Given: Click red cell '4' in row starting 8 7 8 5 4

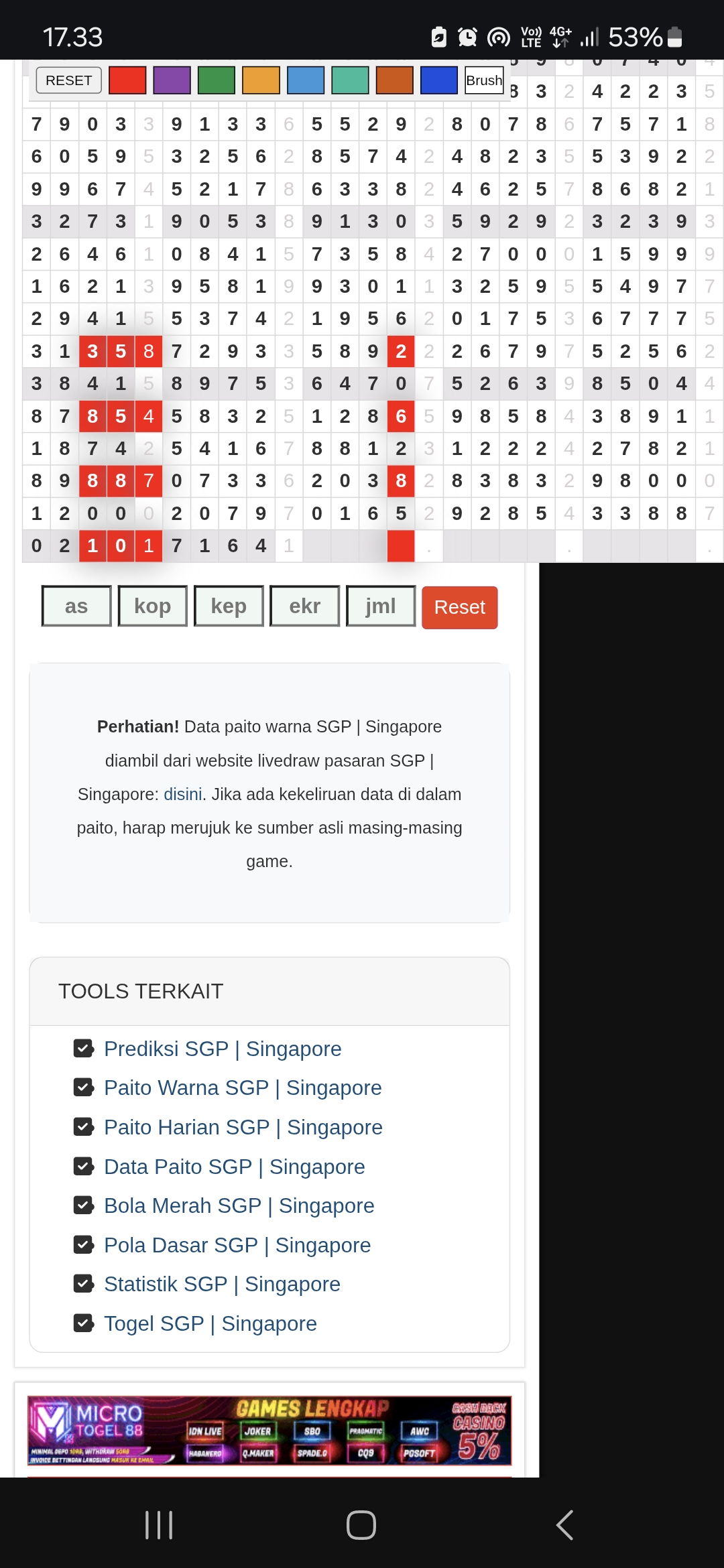Looking at the screenshot, I should pos(149,416).
